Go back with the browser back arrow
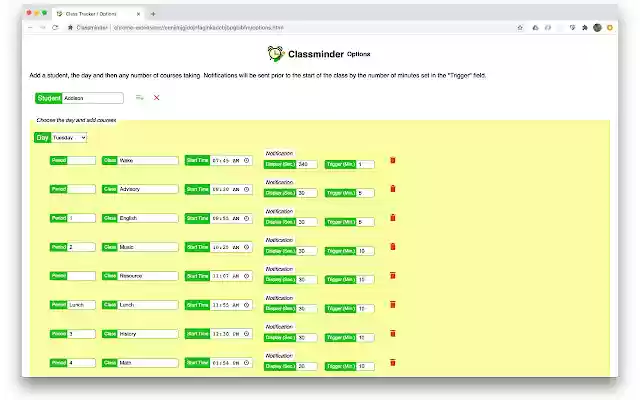The height and width of the screenshot is (400, 640). tap(30, 28)
